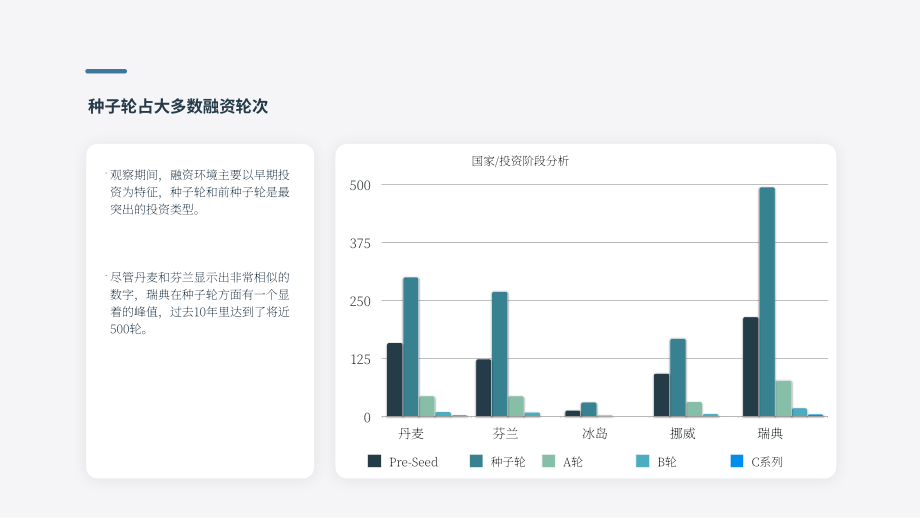Select Sweden's light green A轮 bar
920x518 pixels.
tap(783, 399)
